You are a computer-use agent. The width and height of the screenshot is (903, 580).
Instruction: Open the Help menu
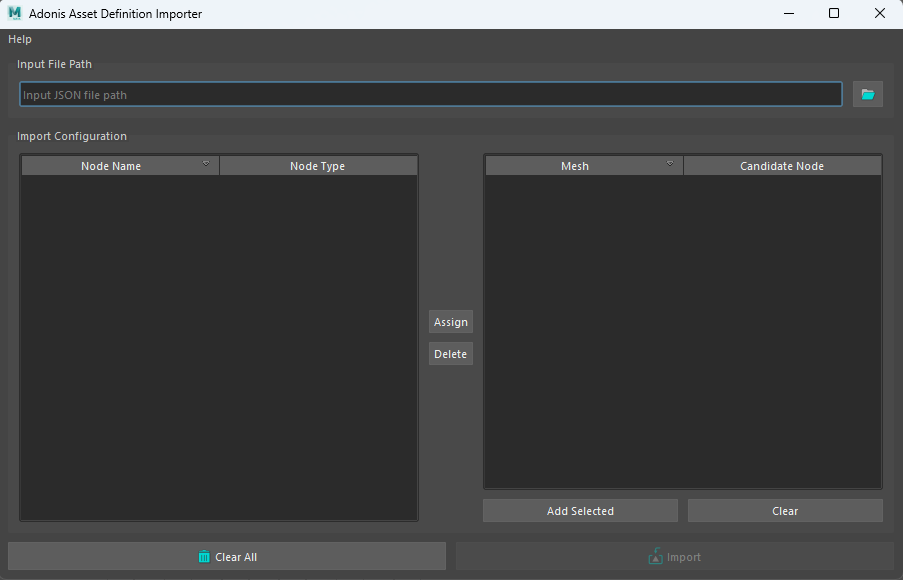click(x=20, y=39)
